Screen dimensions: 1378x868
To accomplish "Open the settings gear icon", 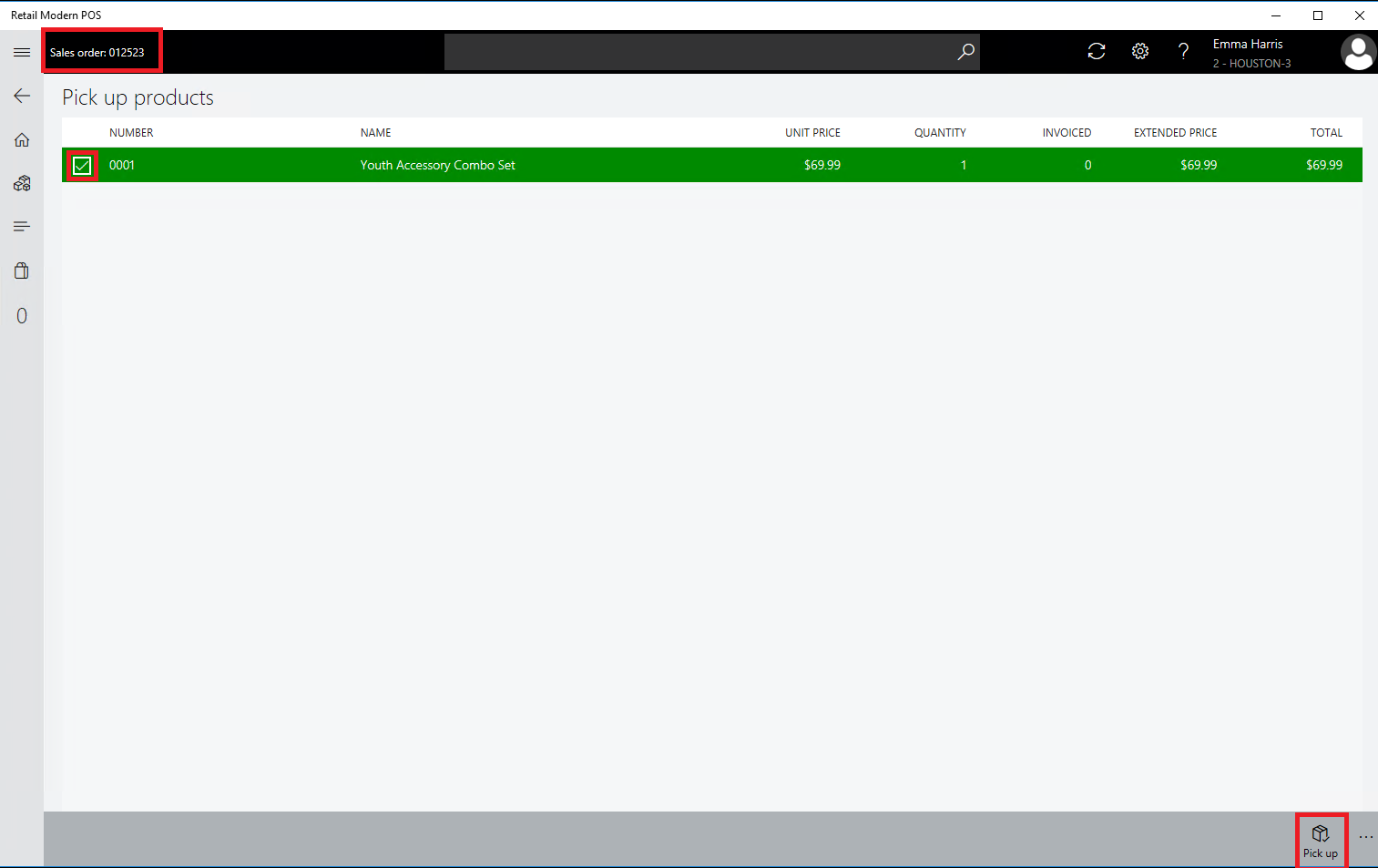I will tap(1140, 52).
